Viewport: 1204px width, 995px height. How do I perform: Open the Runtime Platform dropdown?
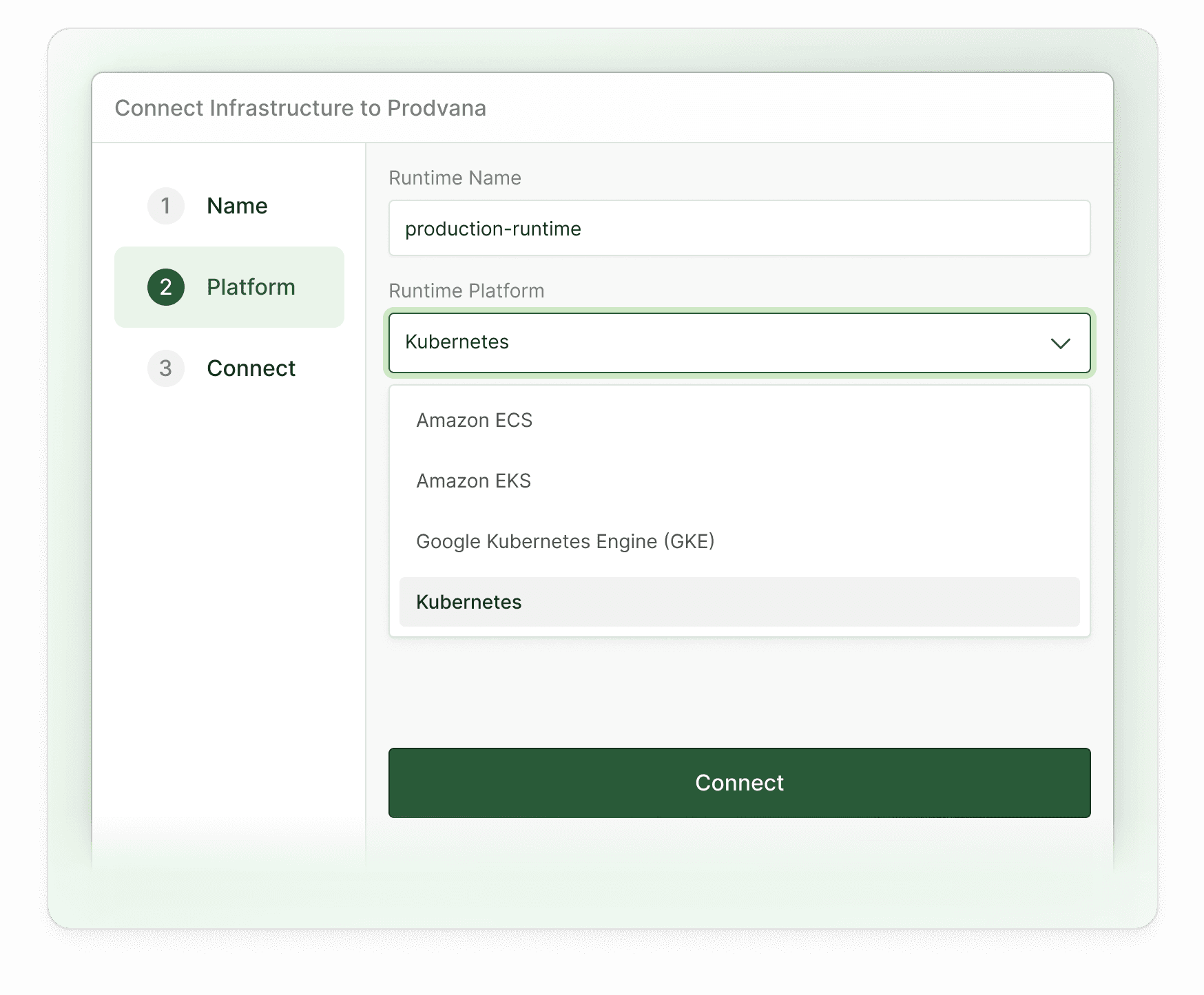pos(739,343)
